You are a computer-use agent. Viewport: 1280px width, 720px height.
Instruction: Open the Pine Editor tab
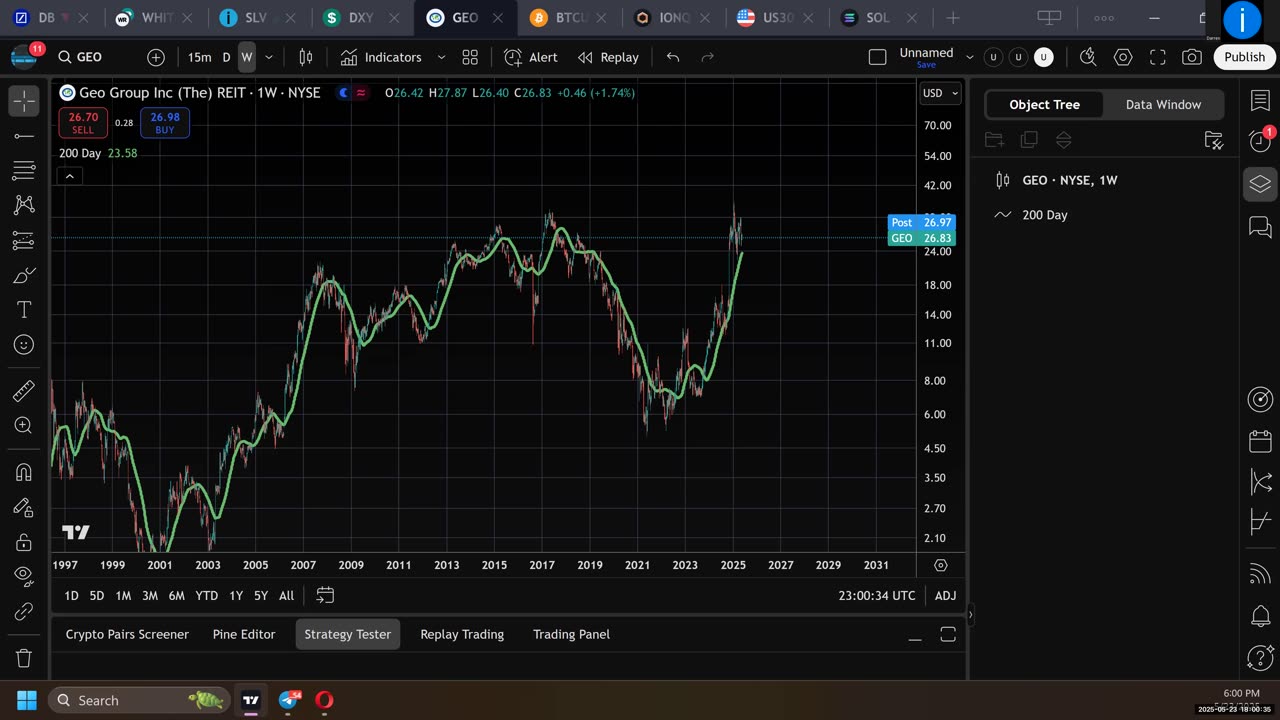[x=244, y=634]
